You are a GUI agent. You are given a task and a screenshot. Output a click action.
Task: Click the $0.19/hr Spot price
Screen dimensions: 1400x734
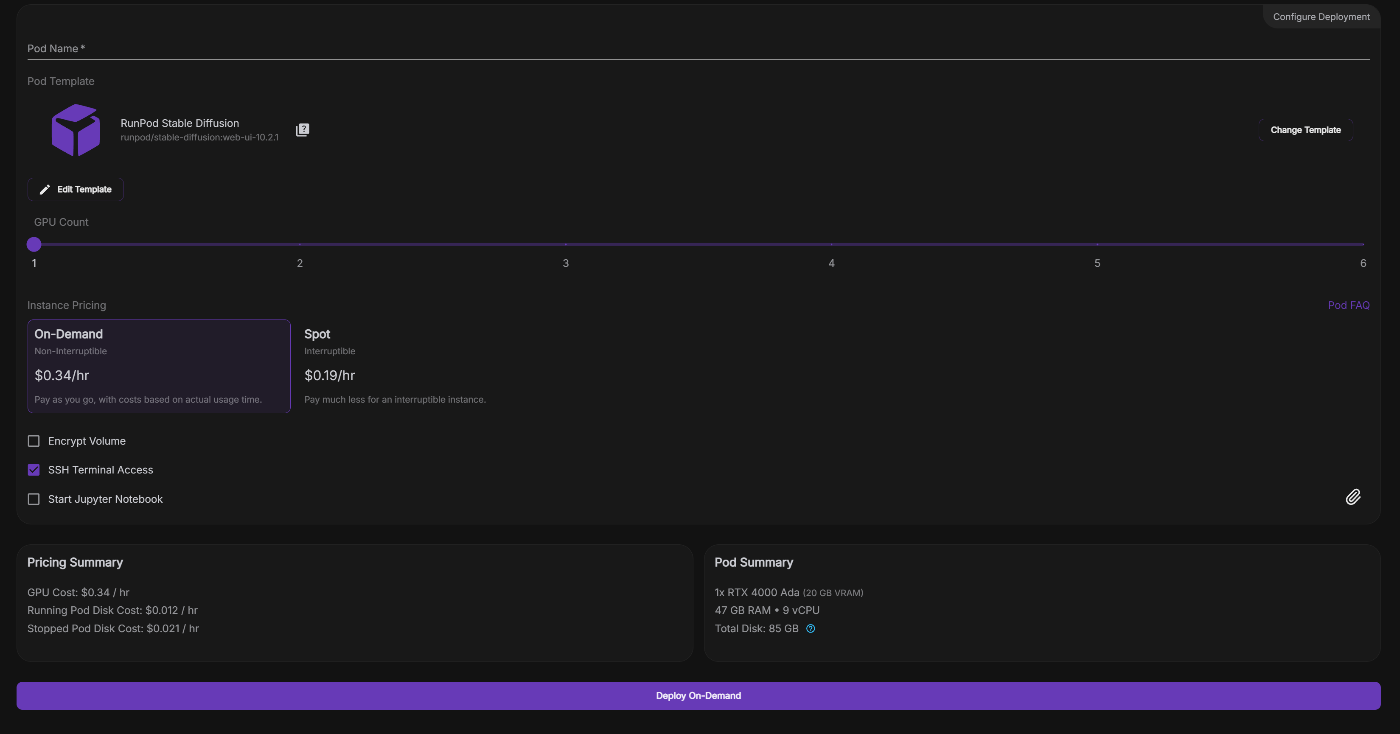[329, 376]
